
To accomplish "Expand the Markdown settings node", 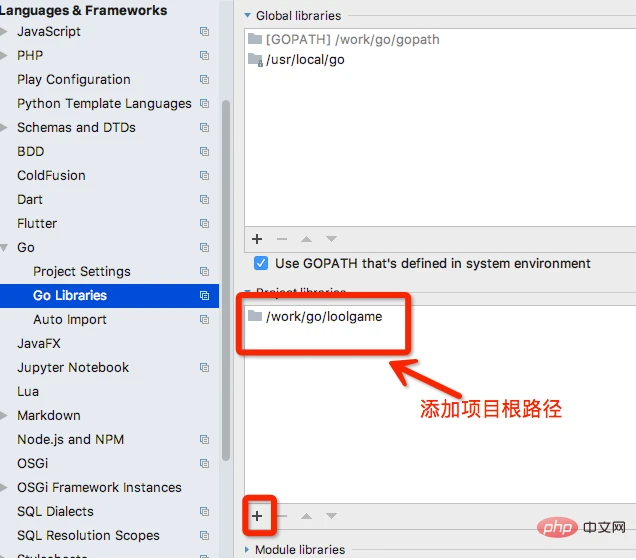I will click(x=4, y=415).
